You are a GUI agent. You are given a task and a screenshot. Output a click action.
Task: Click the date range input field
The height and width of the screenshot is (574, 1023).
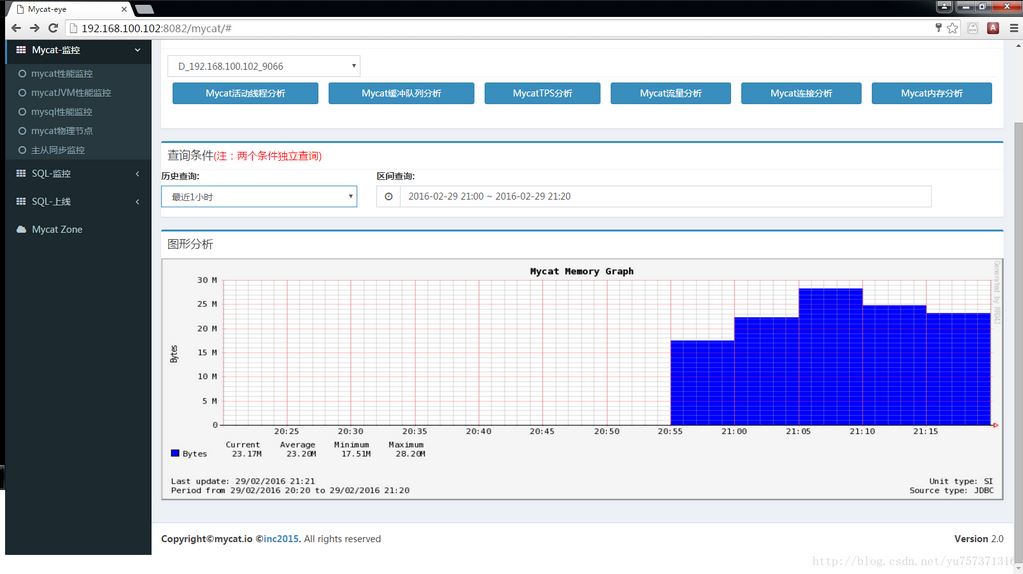[665, 196]
